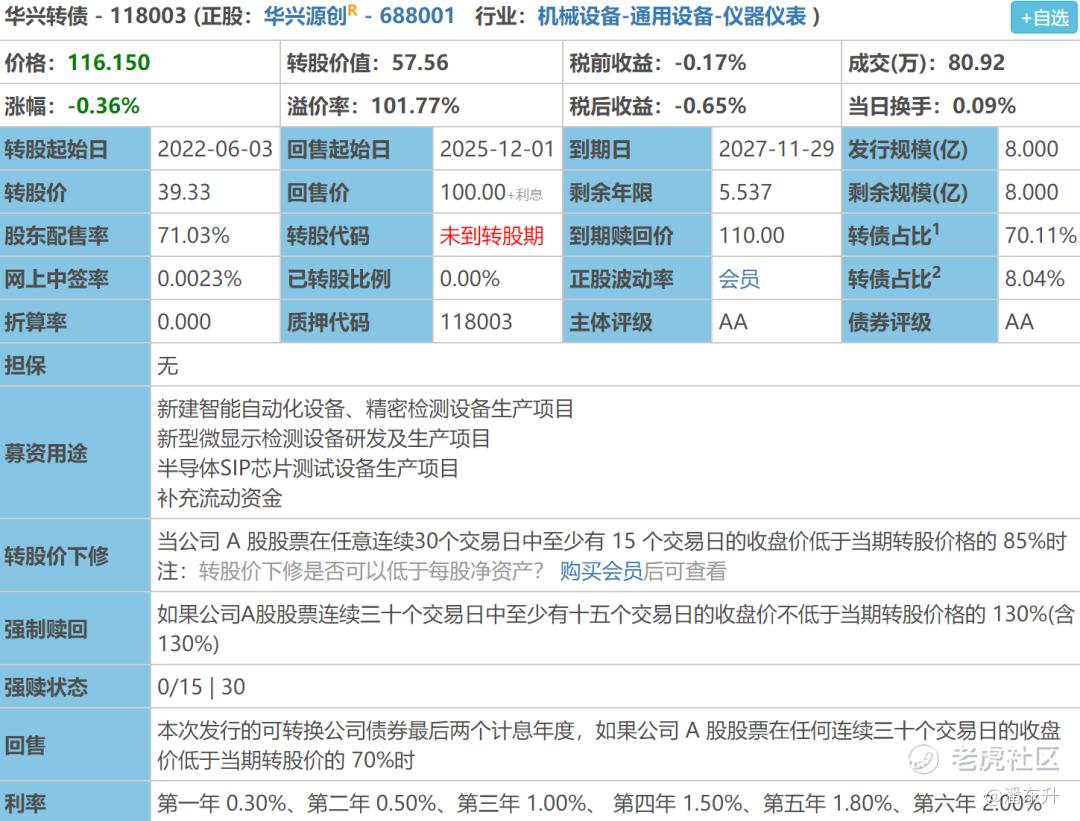Open the 华兴源创 stock link
Image resolution: width=1080 pixels, height=821 pixels.
tap(305, 16)
